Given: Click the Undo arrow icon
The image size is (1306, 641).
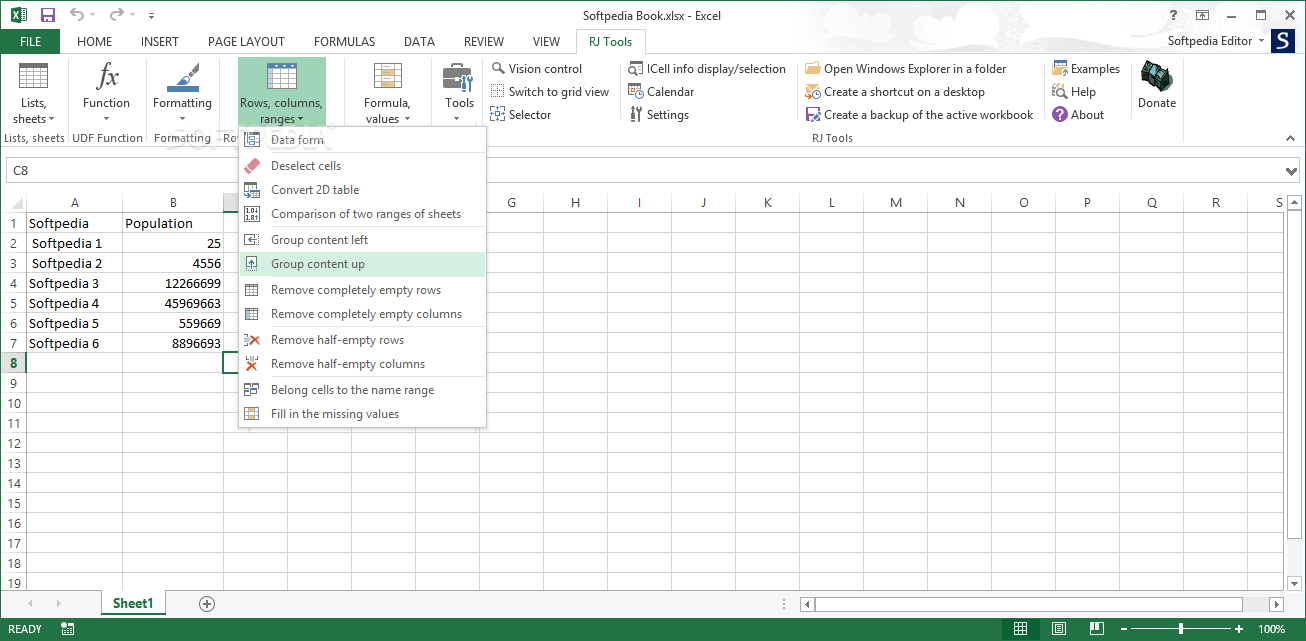Looking at the screenshot, I should click(77, 15).
